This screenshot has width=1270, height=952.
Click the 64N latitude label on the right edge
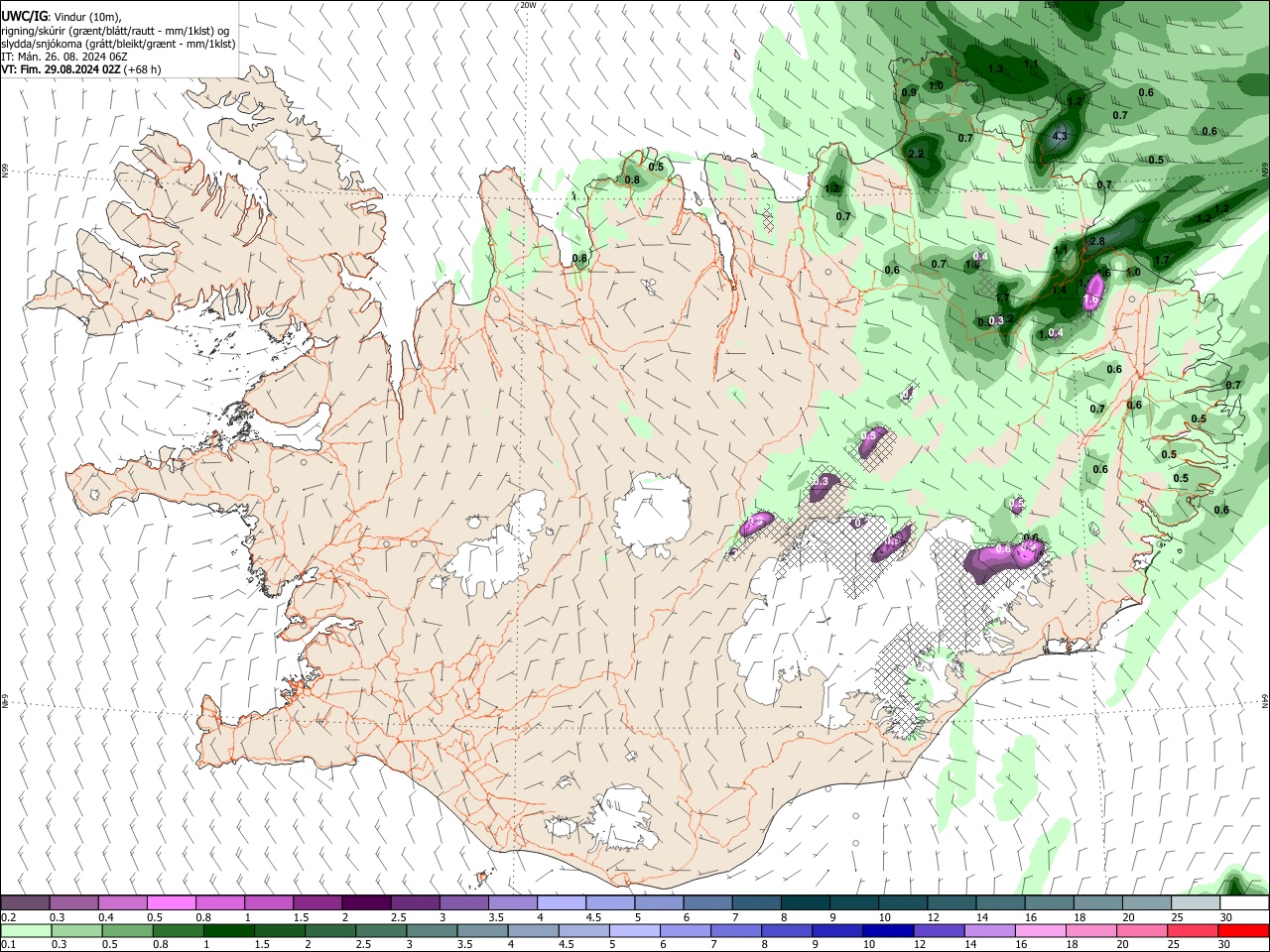pos(1265,700)
